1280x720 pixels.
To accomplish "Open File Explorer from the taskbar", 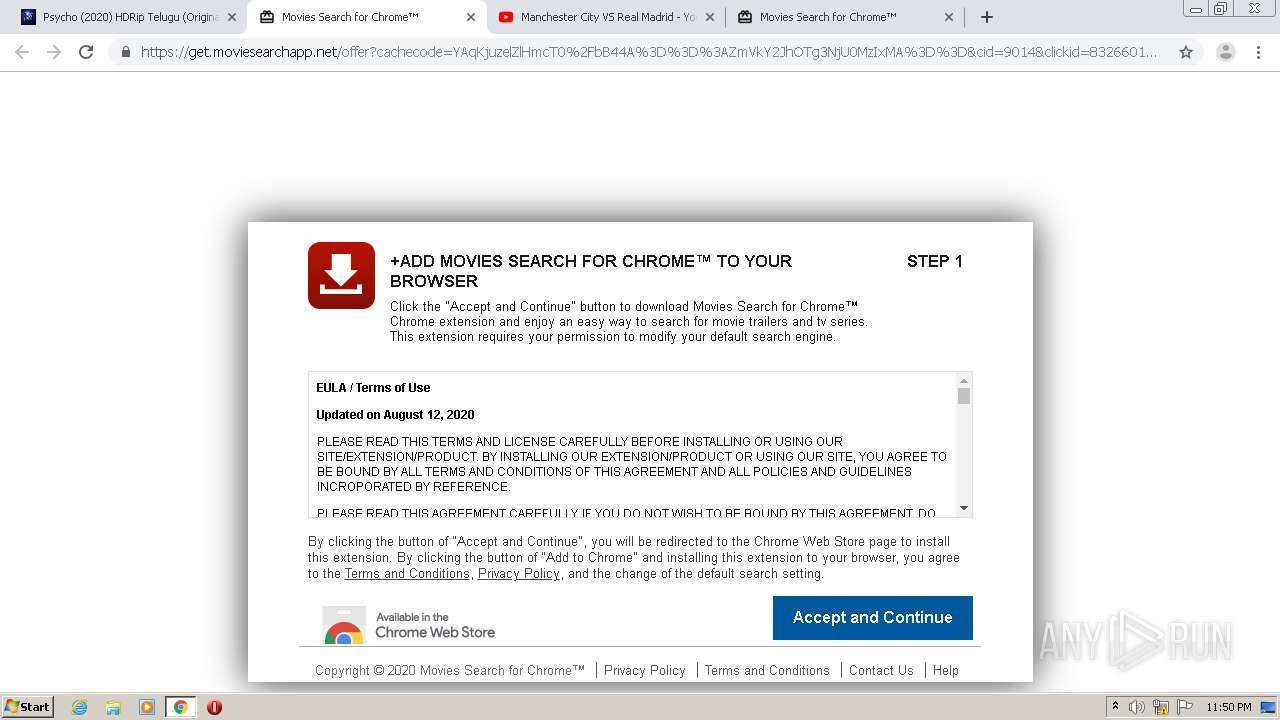I will pos(113,707).
